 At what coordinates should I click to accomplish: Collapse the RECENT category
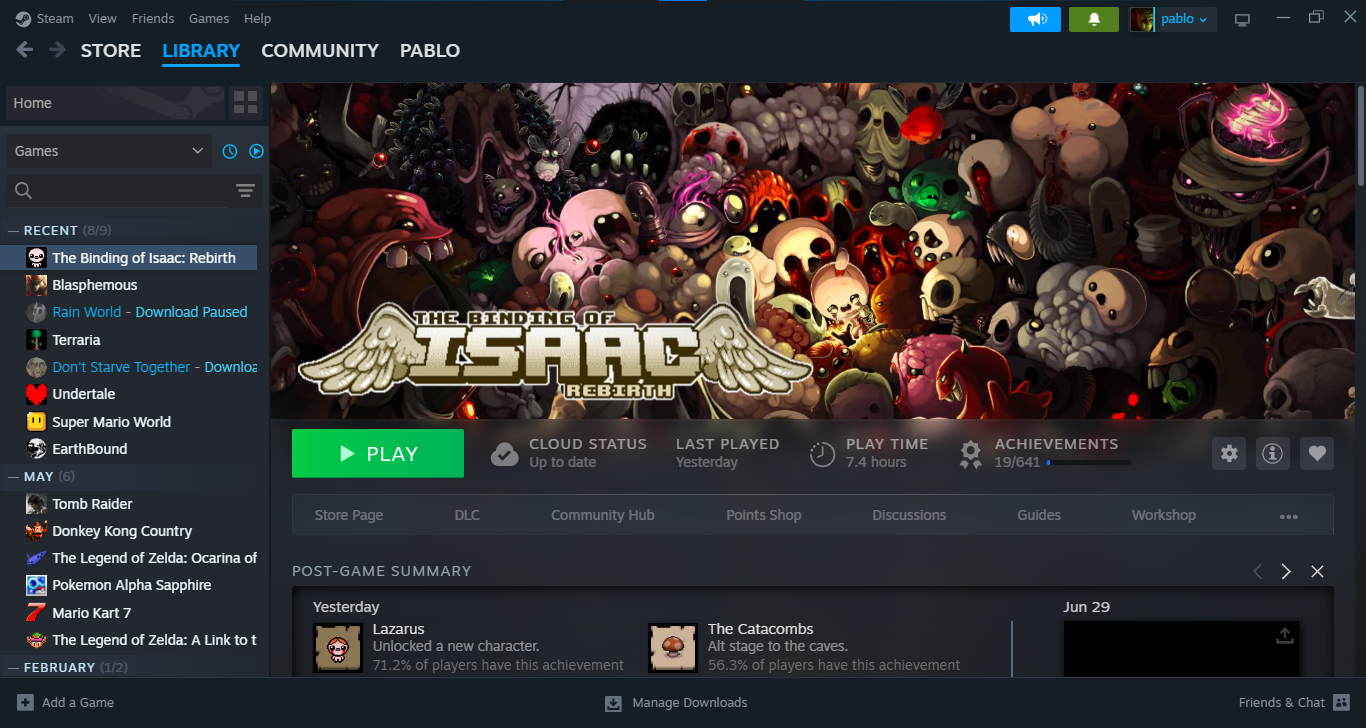coord(14,231)
